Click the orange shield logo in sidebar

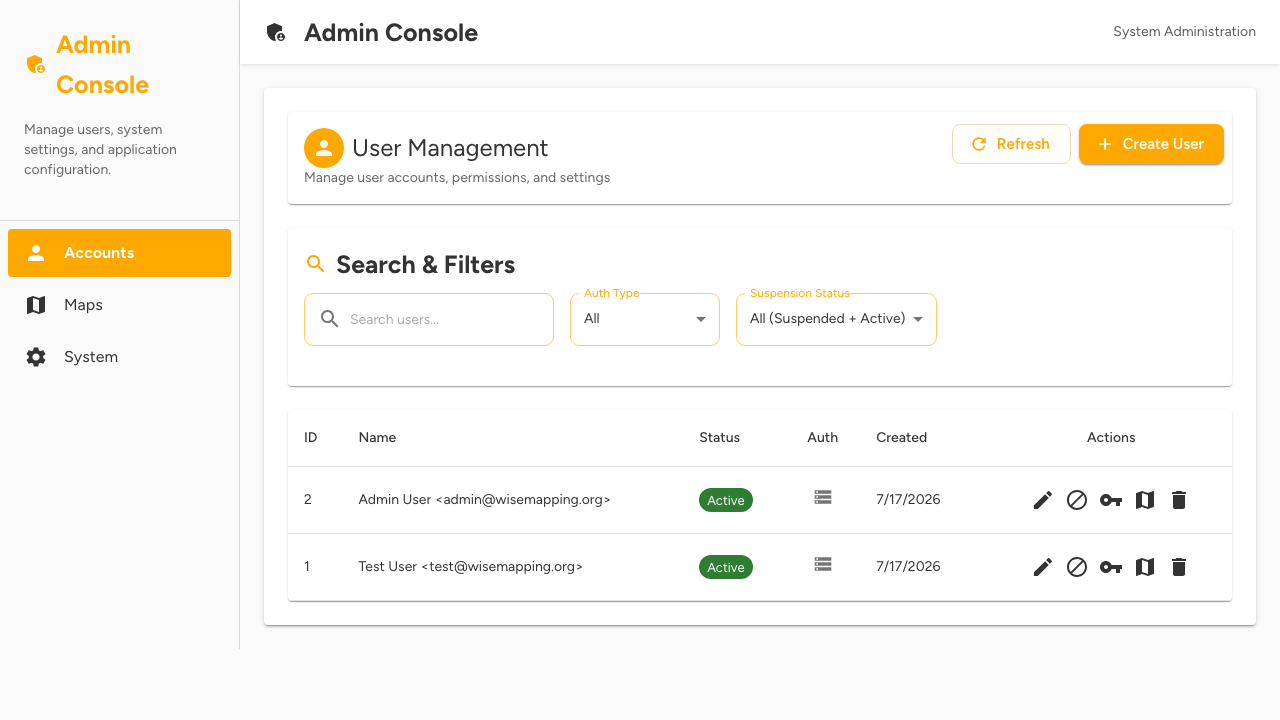click(x=36, y=65)
